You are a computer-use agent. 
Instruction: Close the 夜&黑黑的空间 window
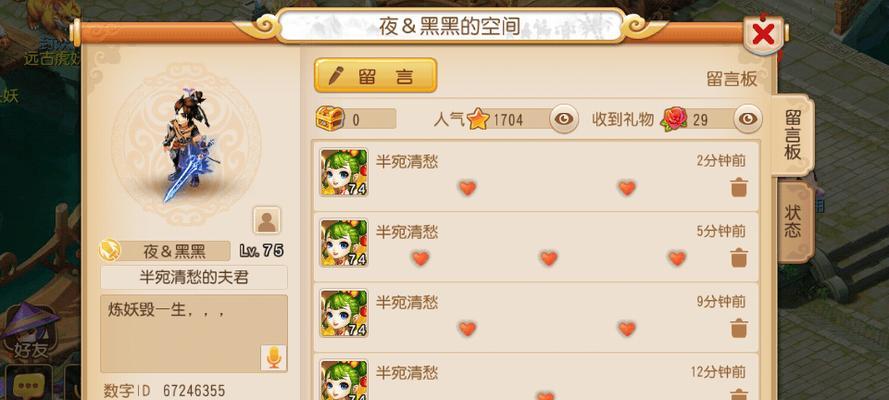click(764, 35)
